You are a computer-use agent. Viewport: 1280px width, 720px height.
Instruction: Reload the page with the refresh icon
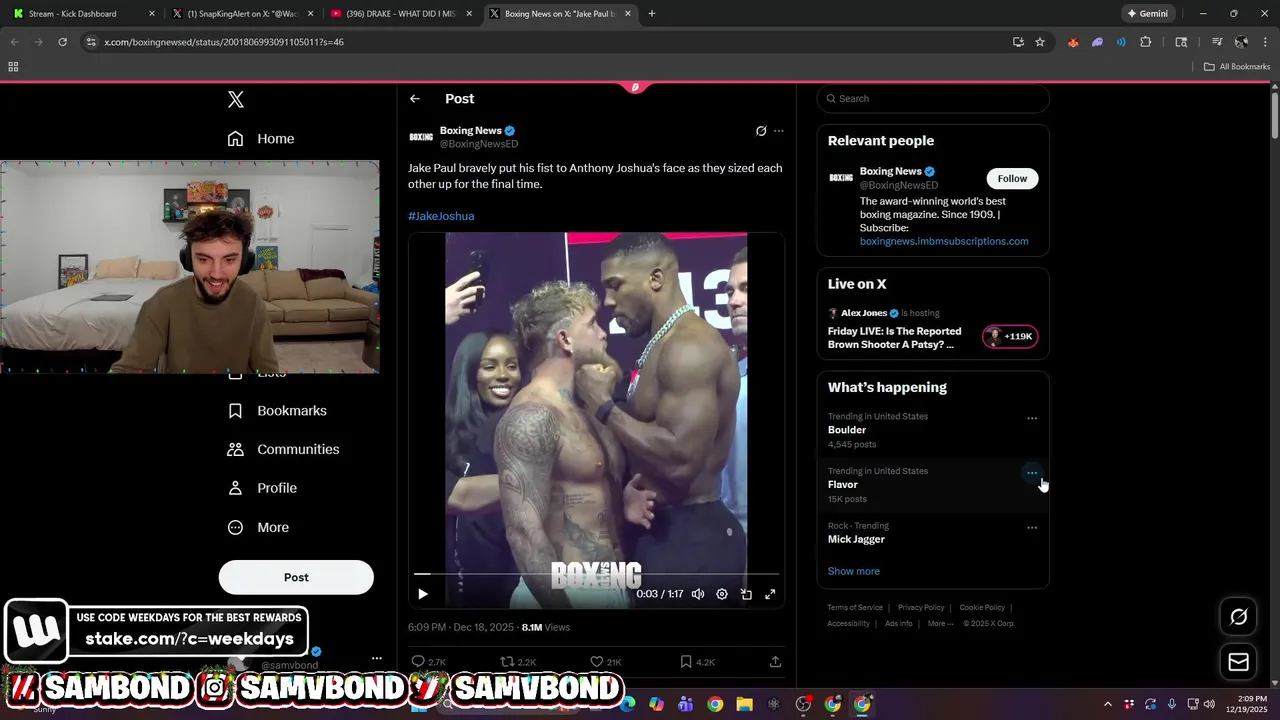pyautogui.click(x=62, y=42)
